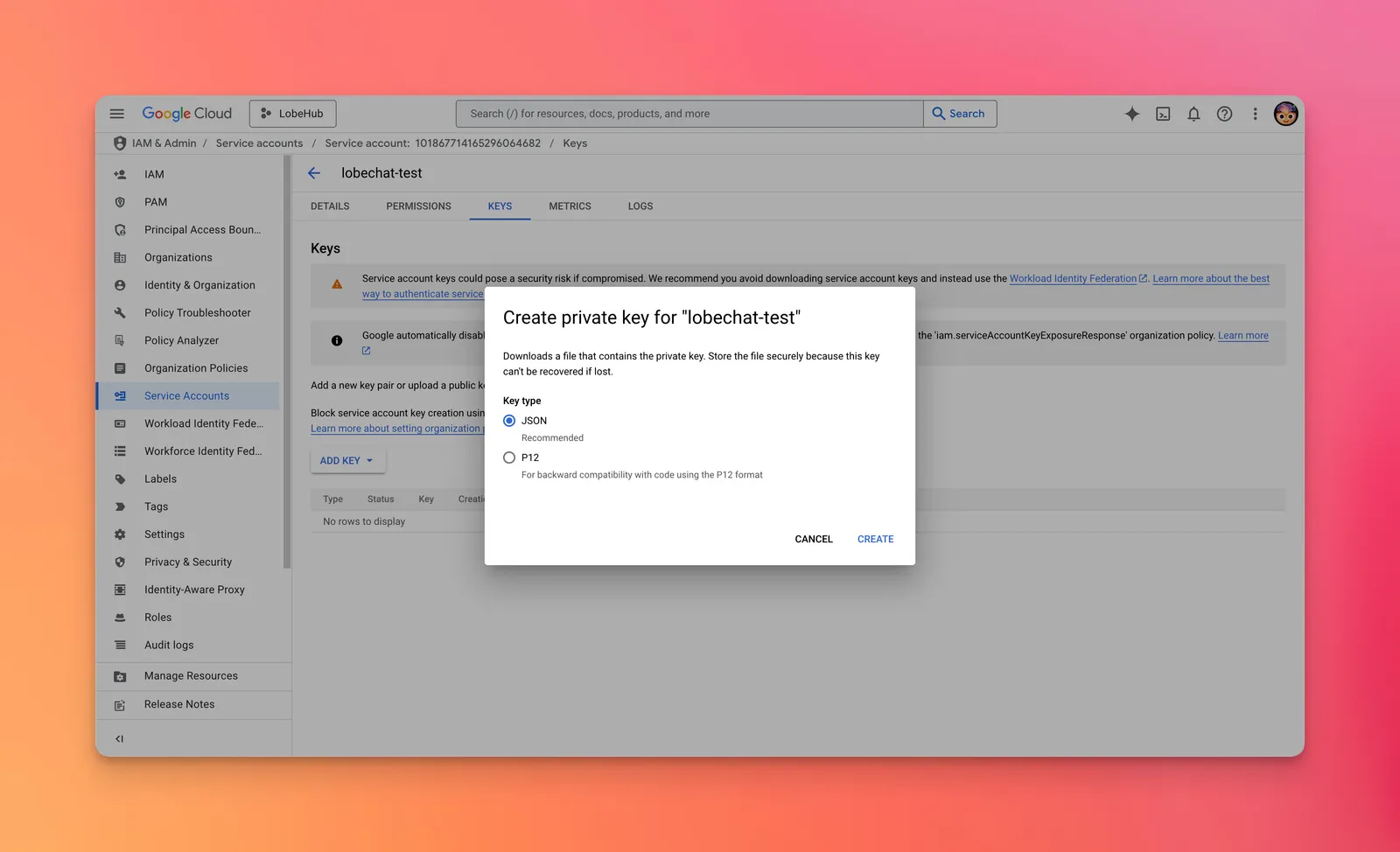This screenshot has height=852, width=1400.
Task: Activate Cloud Shell terminal icon
Action: coord(1163,114)
